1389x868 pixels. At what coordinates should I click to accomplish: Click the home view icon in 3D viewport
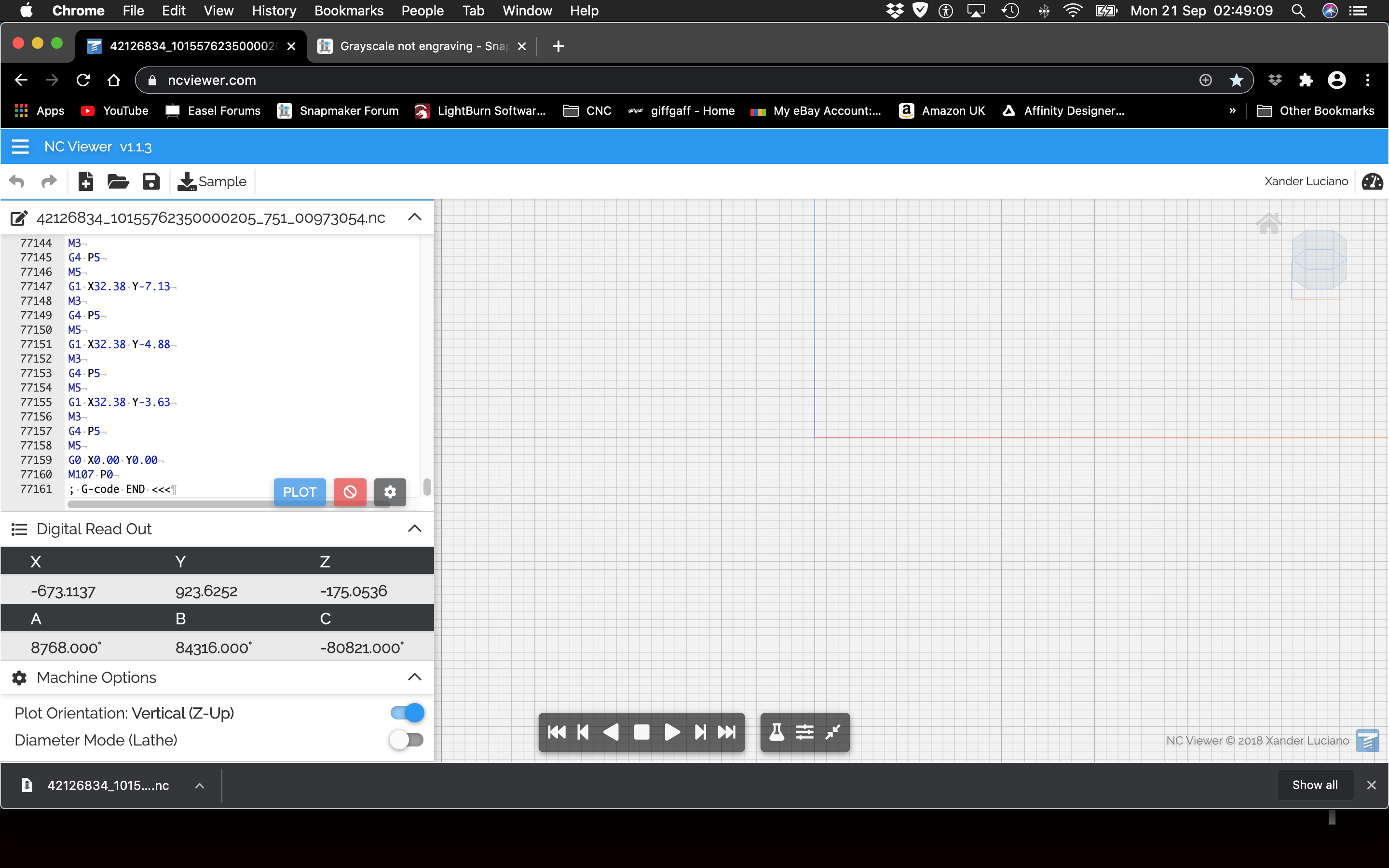coord(1268,223)
